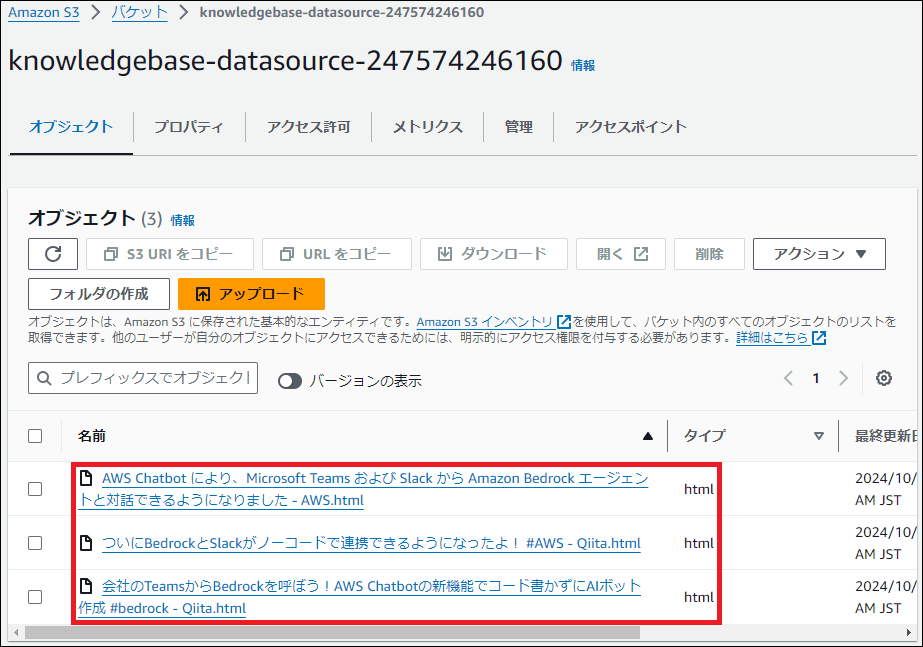Toggle the バージョンの表示 switch

[x=290, y=381]
